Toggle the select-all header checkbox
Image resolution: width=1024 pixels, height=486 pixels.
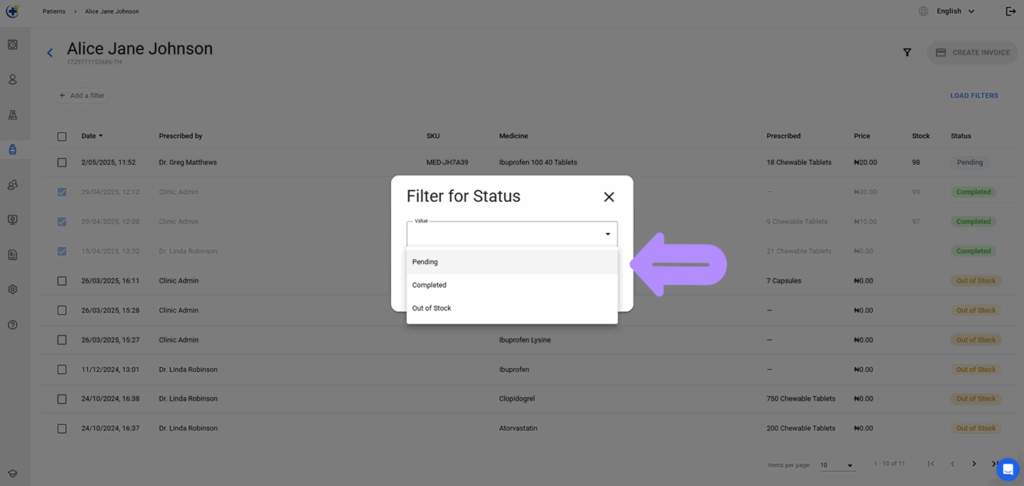tap(61, 137)
